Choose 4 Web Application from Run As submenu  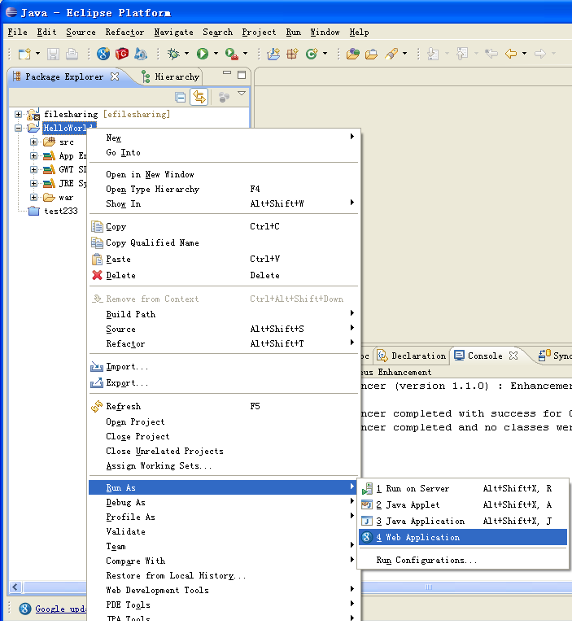(x=463, y=537)
